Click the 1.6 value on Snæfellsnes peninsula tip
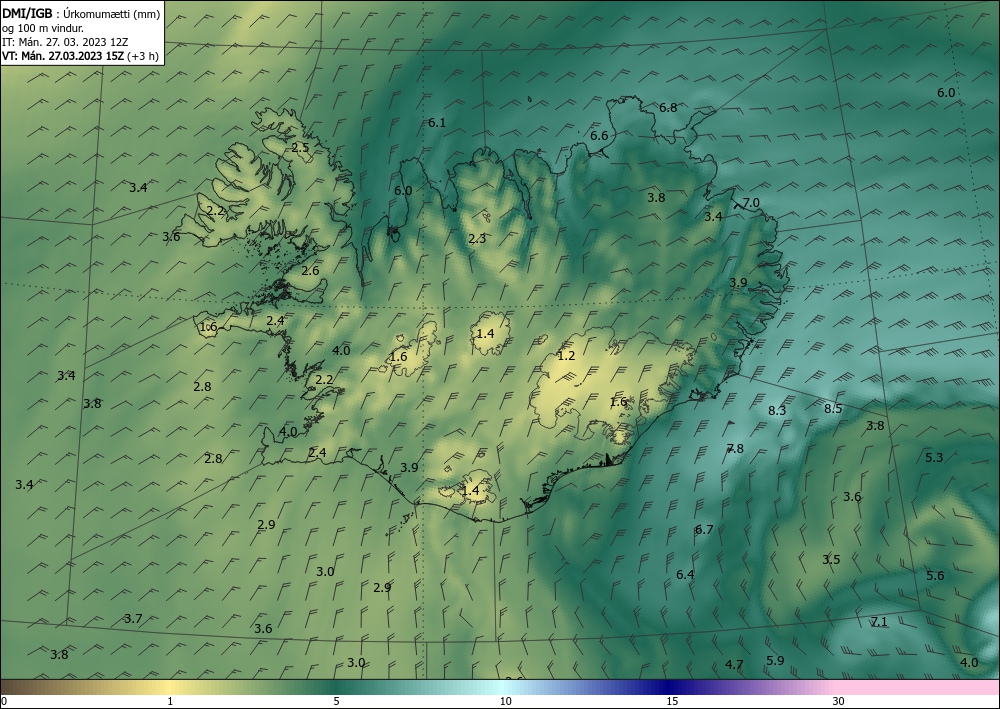Viewport: 1000px width, 709px height. click(x=209, y=327)
